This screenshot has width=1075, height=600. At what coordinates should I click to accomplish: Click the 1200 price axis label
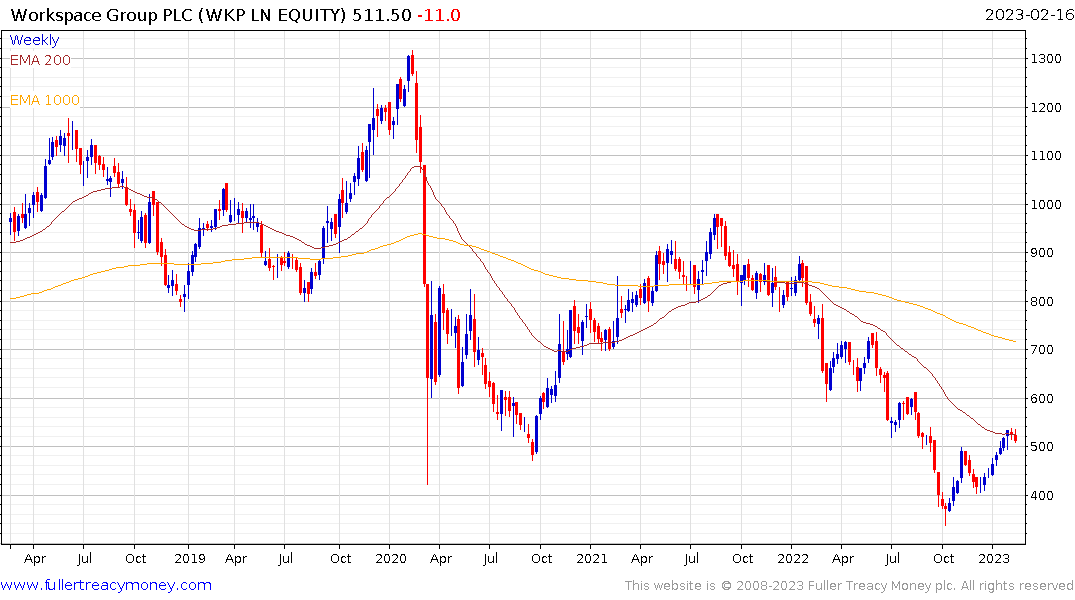(1046, 108)
